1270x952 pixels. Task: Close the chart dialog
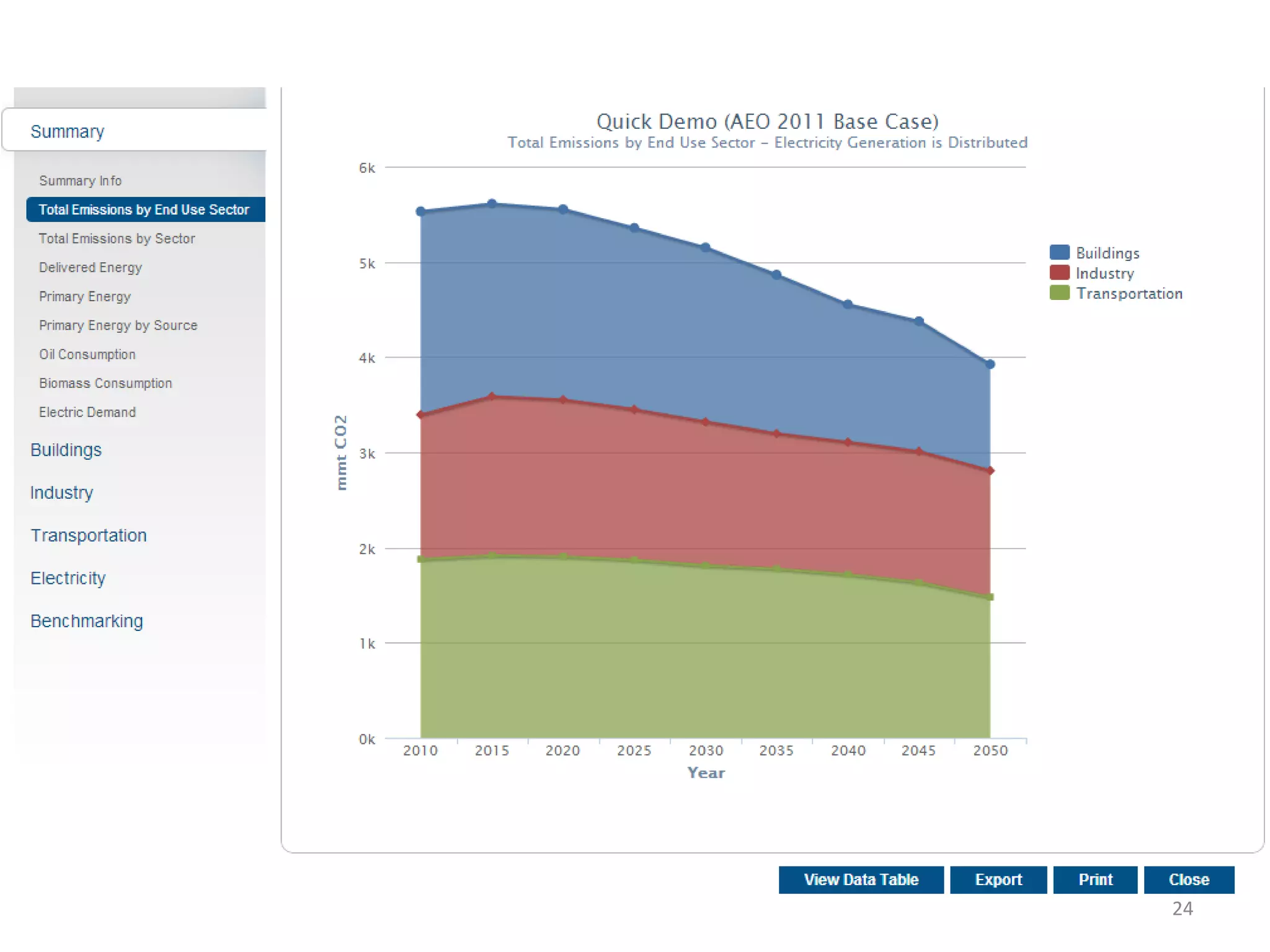[x=1189, y=879]
